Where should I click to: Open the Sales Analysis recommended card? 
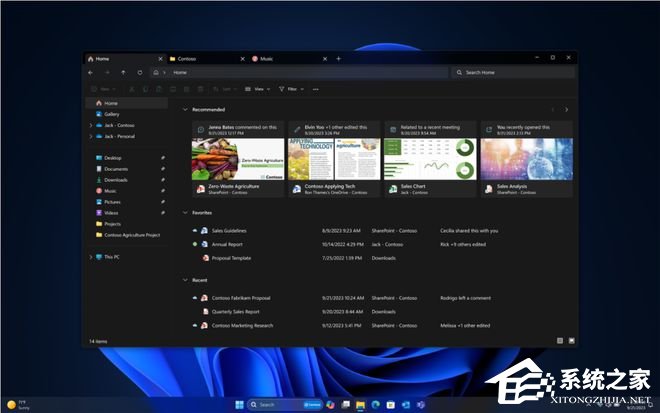[x=527, y=159]
